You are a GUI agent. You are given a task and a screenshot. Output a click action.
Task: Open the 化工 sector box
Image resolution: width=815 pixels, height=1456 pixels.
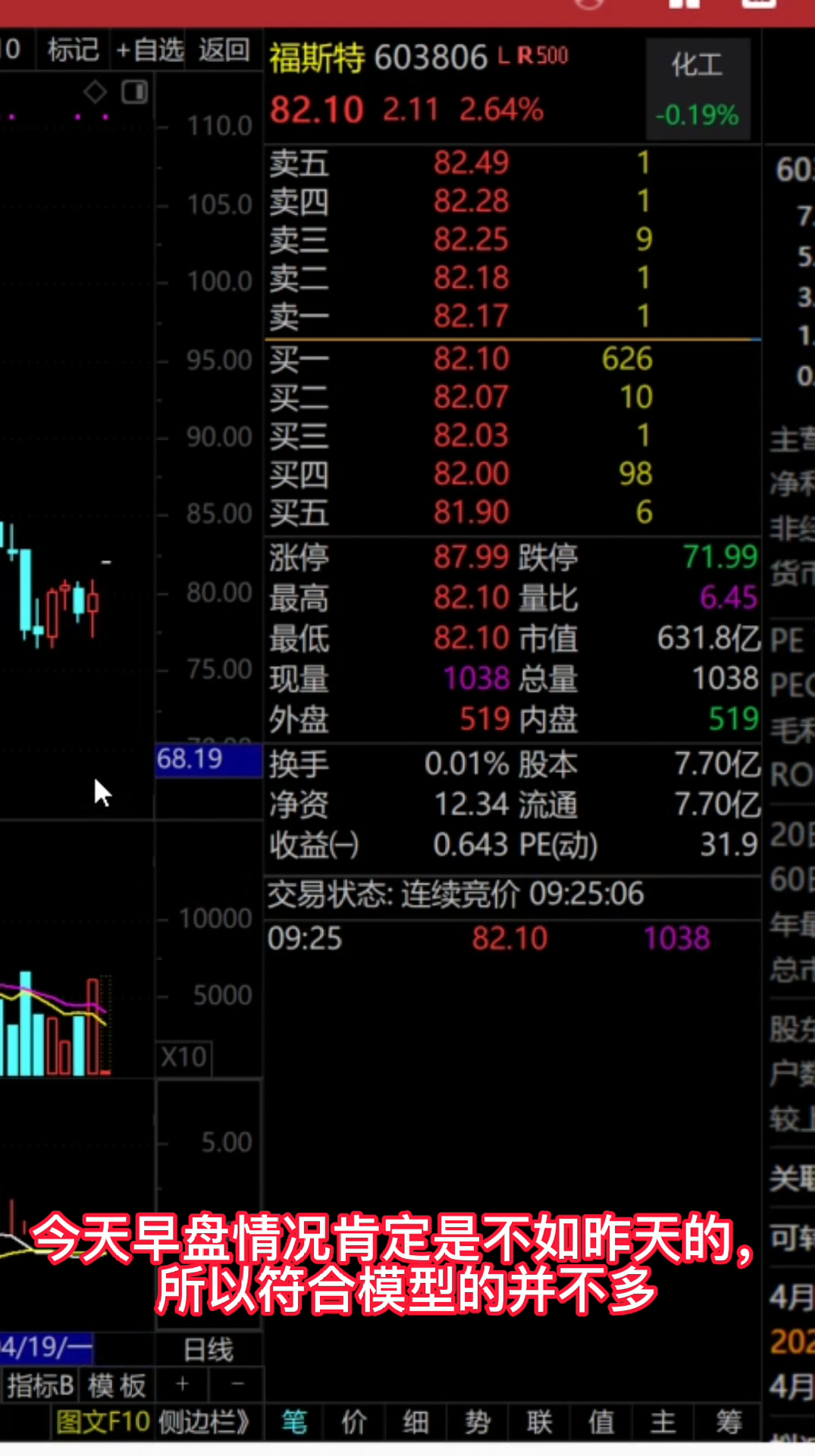[697, 89]
